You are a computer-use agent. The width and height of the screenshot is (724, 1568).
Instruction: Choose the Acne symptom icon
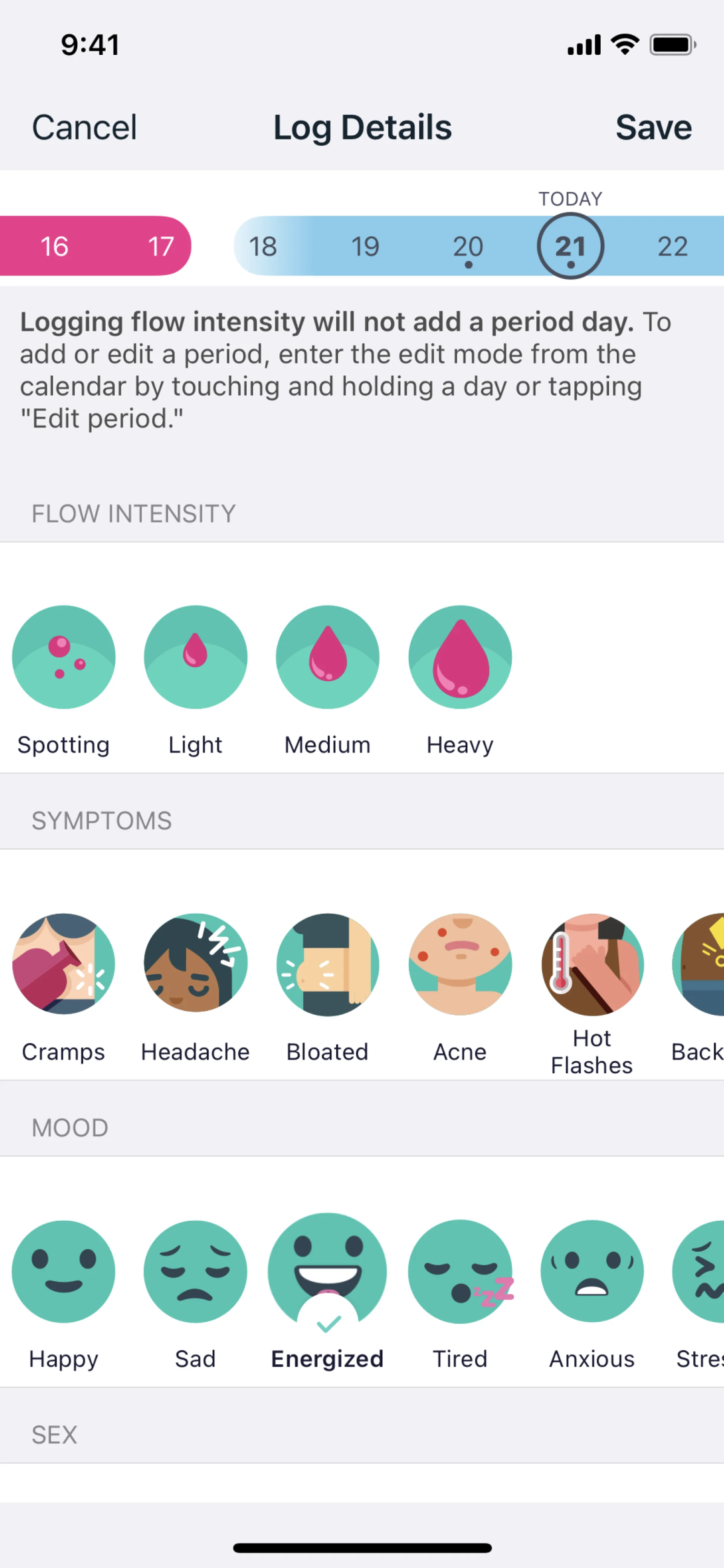[460, 964]
